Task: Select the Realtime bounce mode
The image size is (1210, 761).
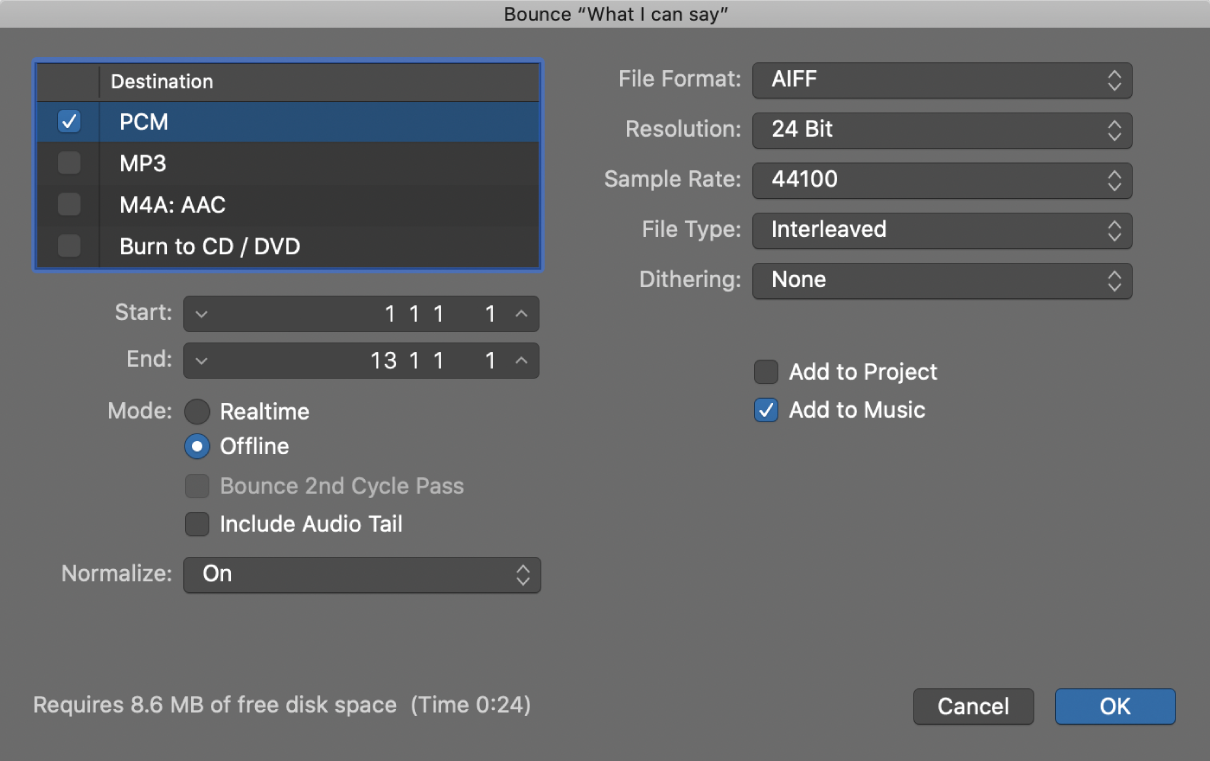Action: pyautogui.click(x=197, y=411)
